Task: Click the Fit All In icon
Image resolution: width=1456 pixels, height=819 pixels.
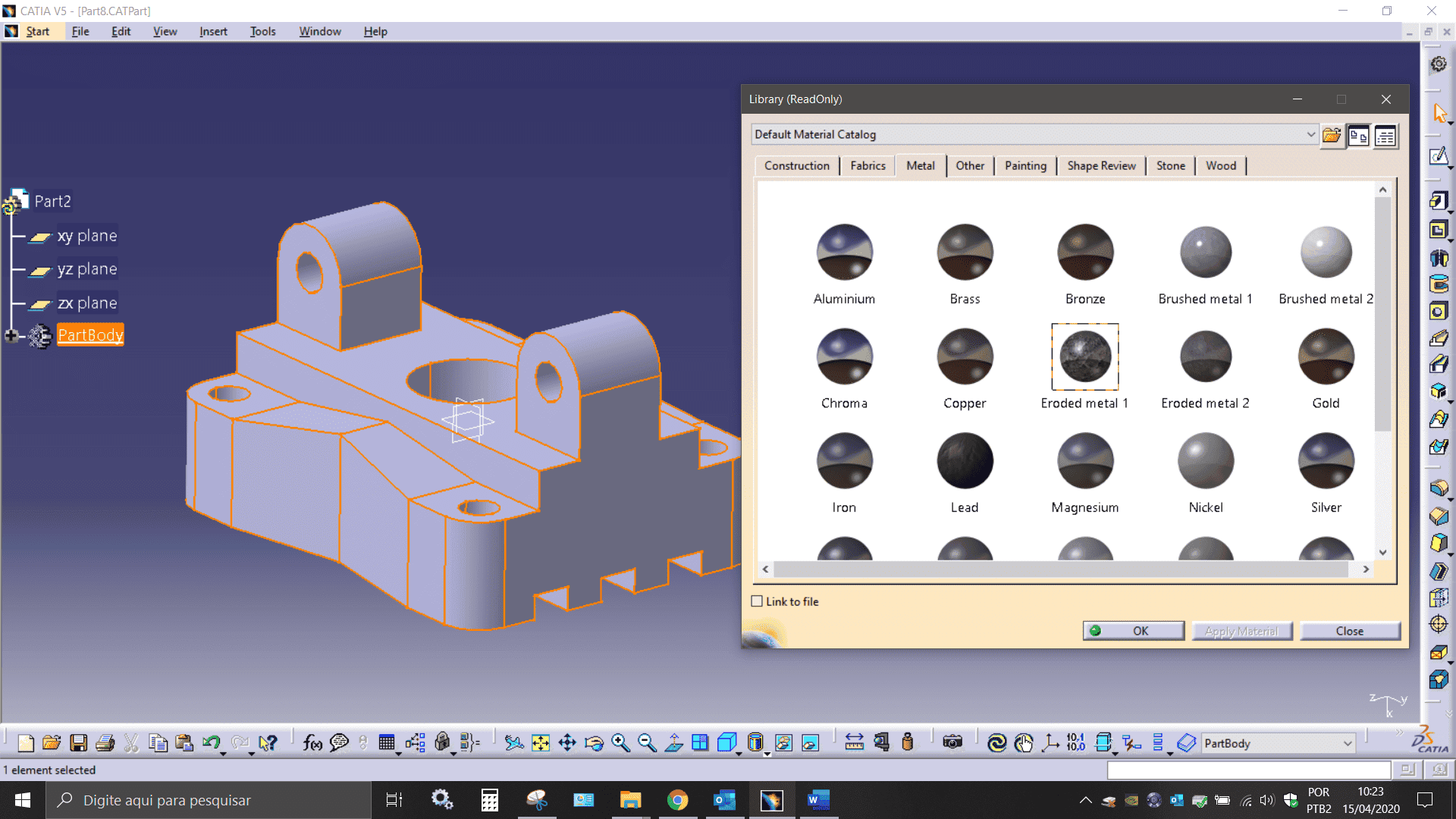Action: point(541,743)
